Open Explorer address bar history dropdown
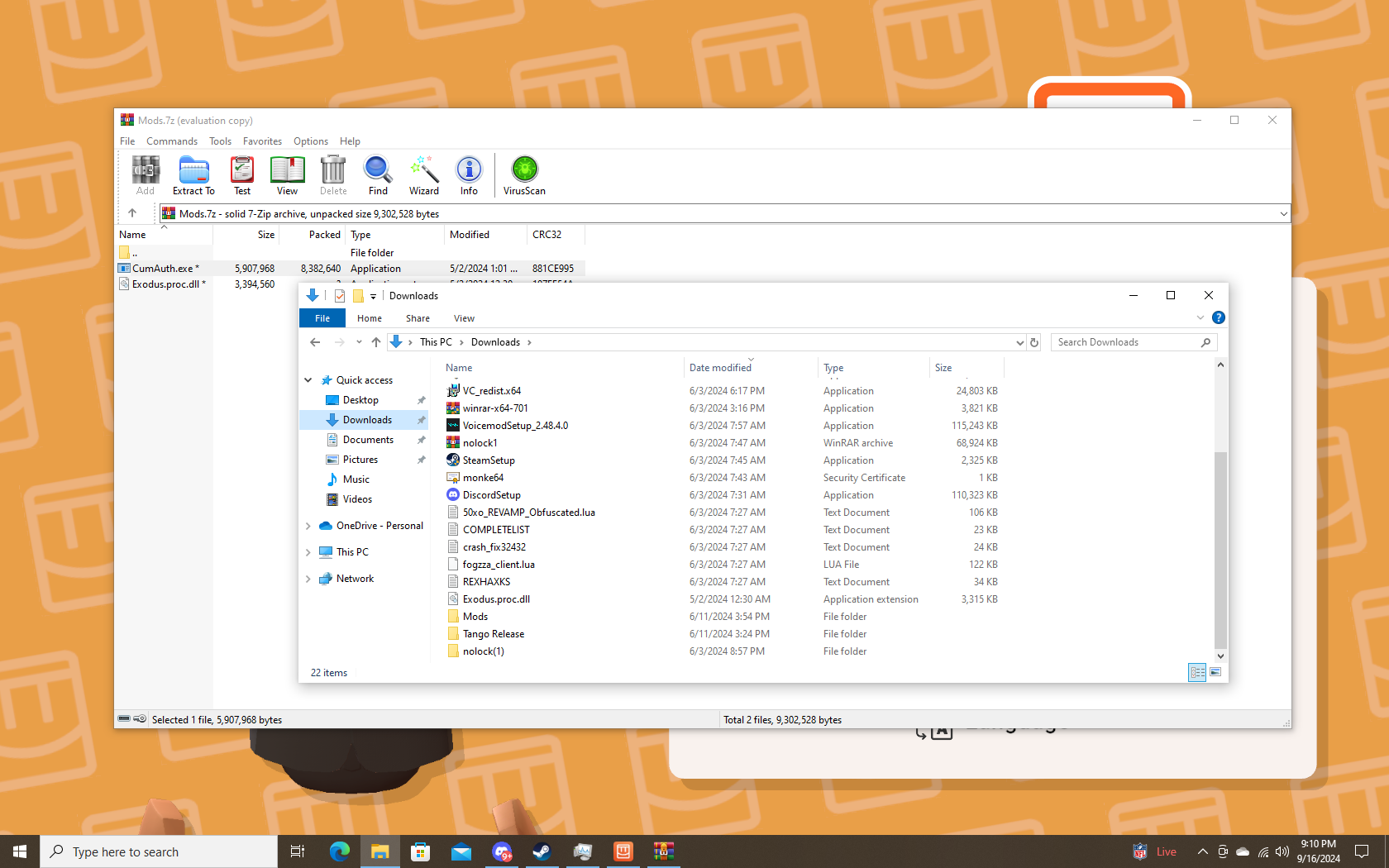Screen dimensions: 1389x868 pos(1019,342)
